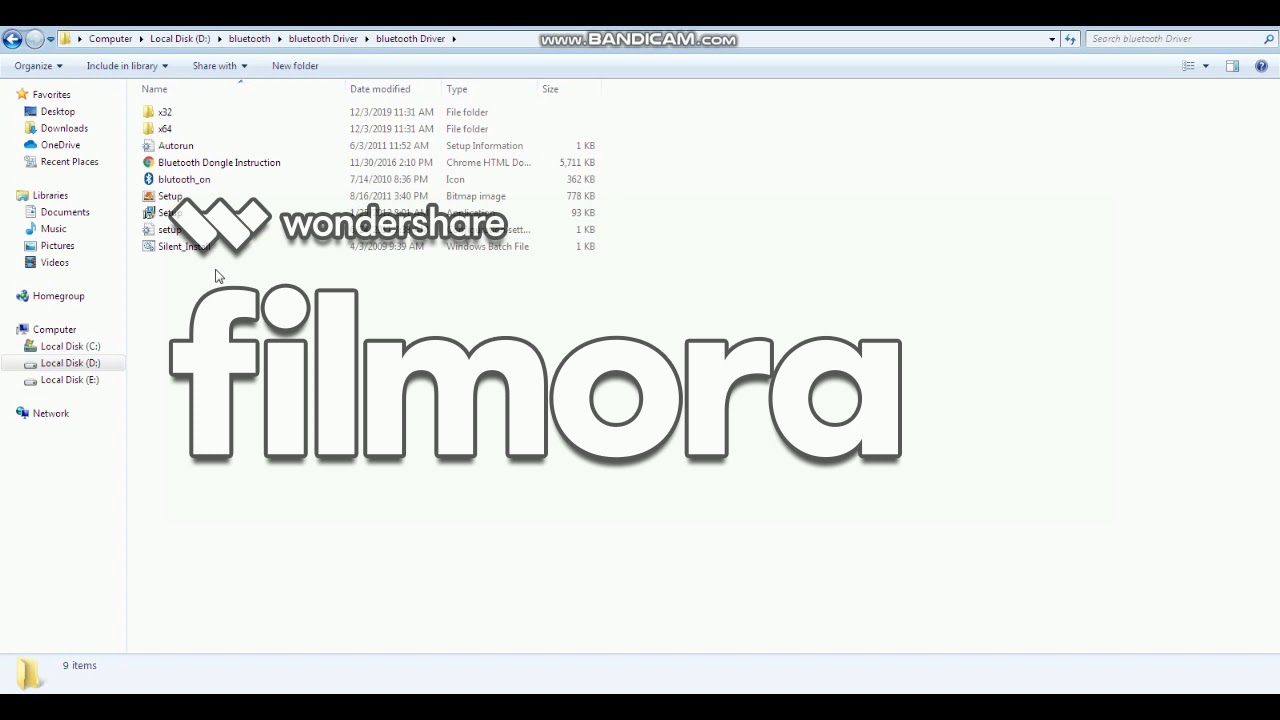Open Help with the question mark icon
Image resolution: width=1280 pixels, height=720 pixels.
pos(1261,66)
